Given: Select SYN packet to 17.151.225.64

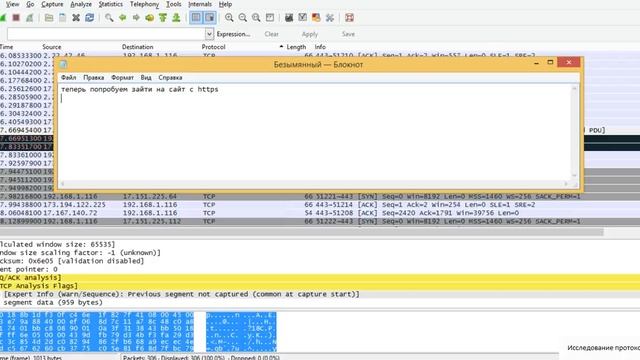Looking at the screenshot, I should (x=320, y=196).
